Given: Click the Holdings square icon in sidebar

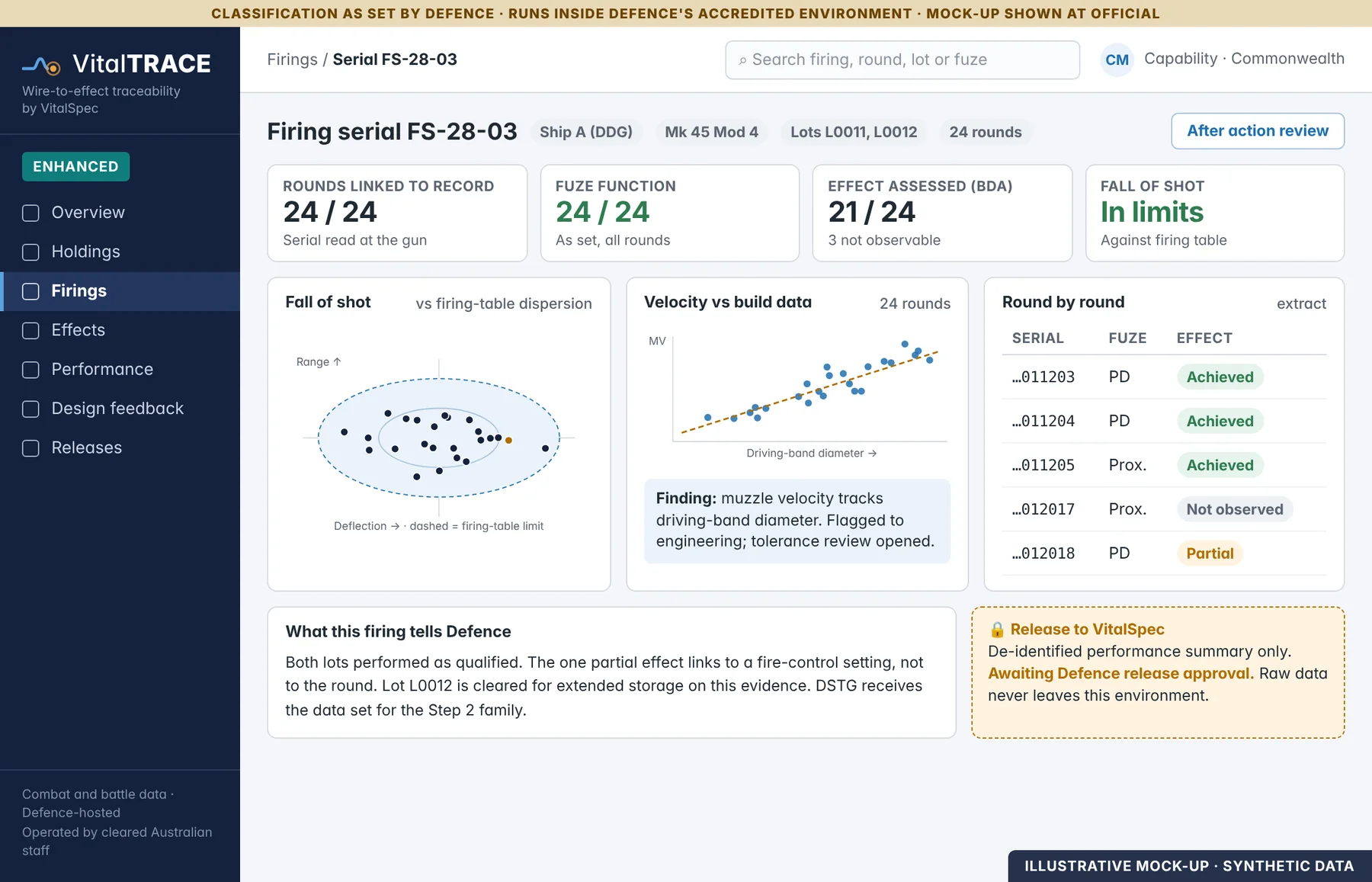Looking at the screenshot, I should point(30,252).
